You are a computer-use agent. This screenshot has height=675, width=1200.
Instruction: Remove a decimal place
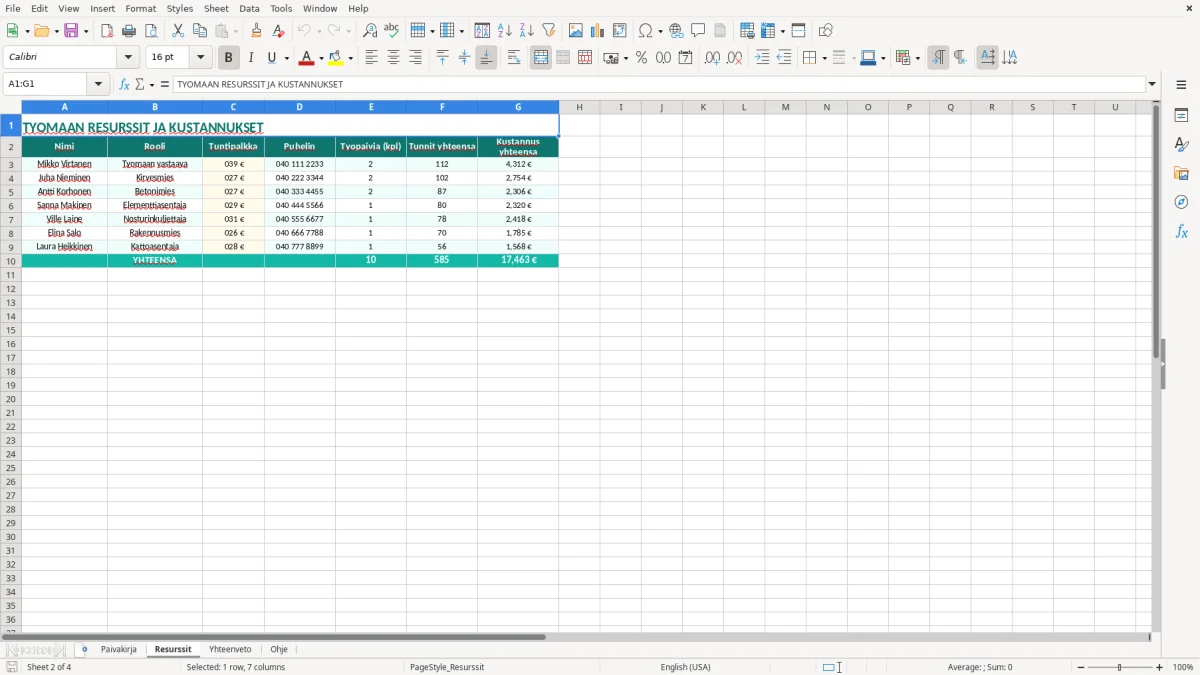click(734, 58)
